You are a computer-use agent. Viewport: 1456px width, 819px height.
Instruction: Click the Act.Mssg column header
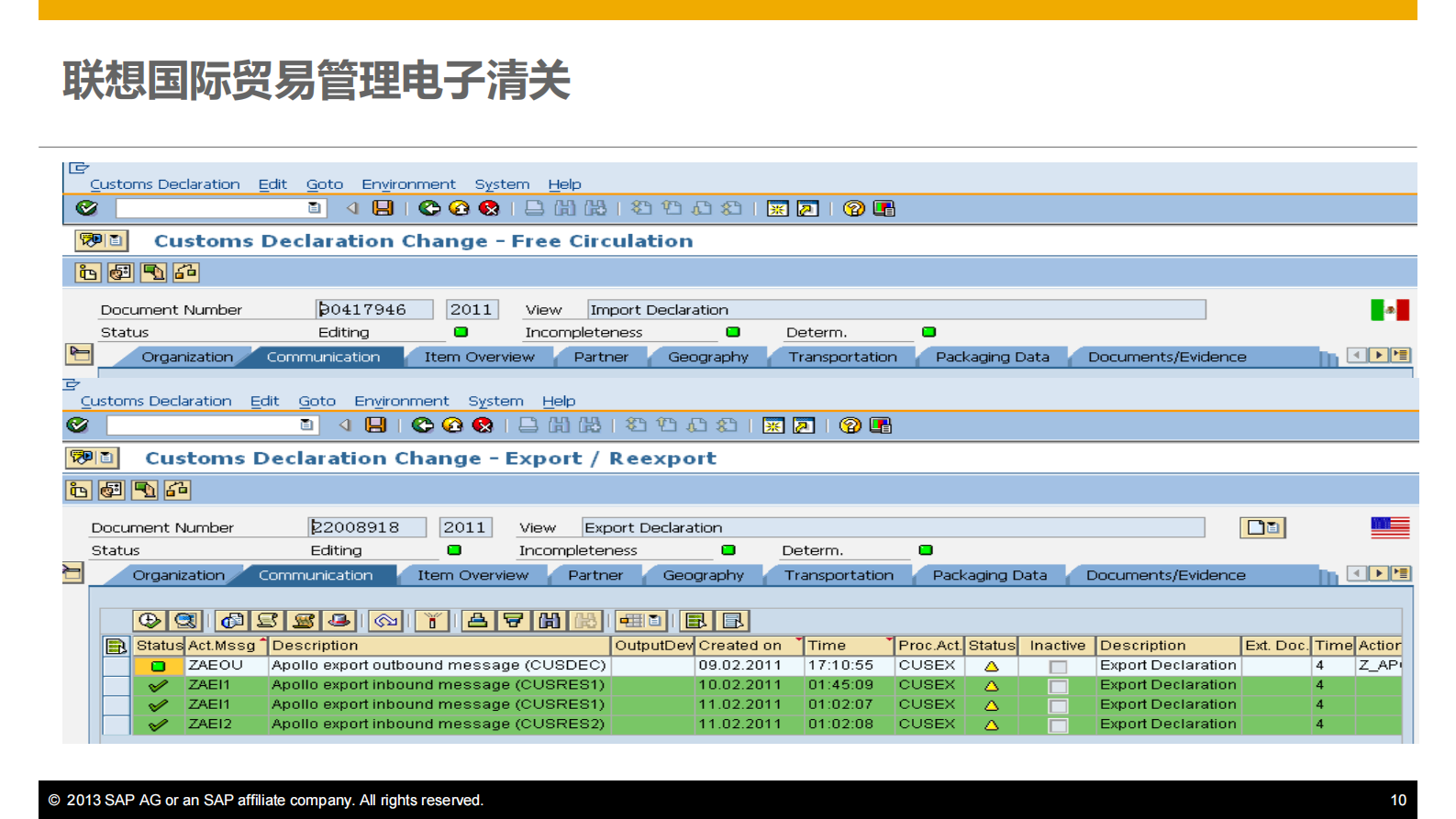pyautogui.click(x=227, y=646)
